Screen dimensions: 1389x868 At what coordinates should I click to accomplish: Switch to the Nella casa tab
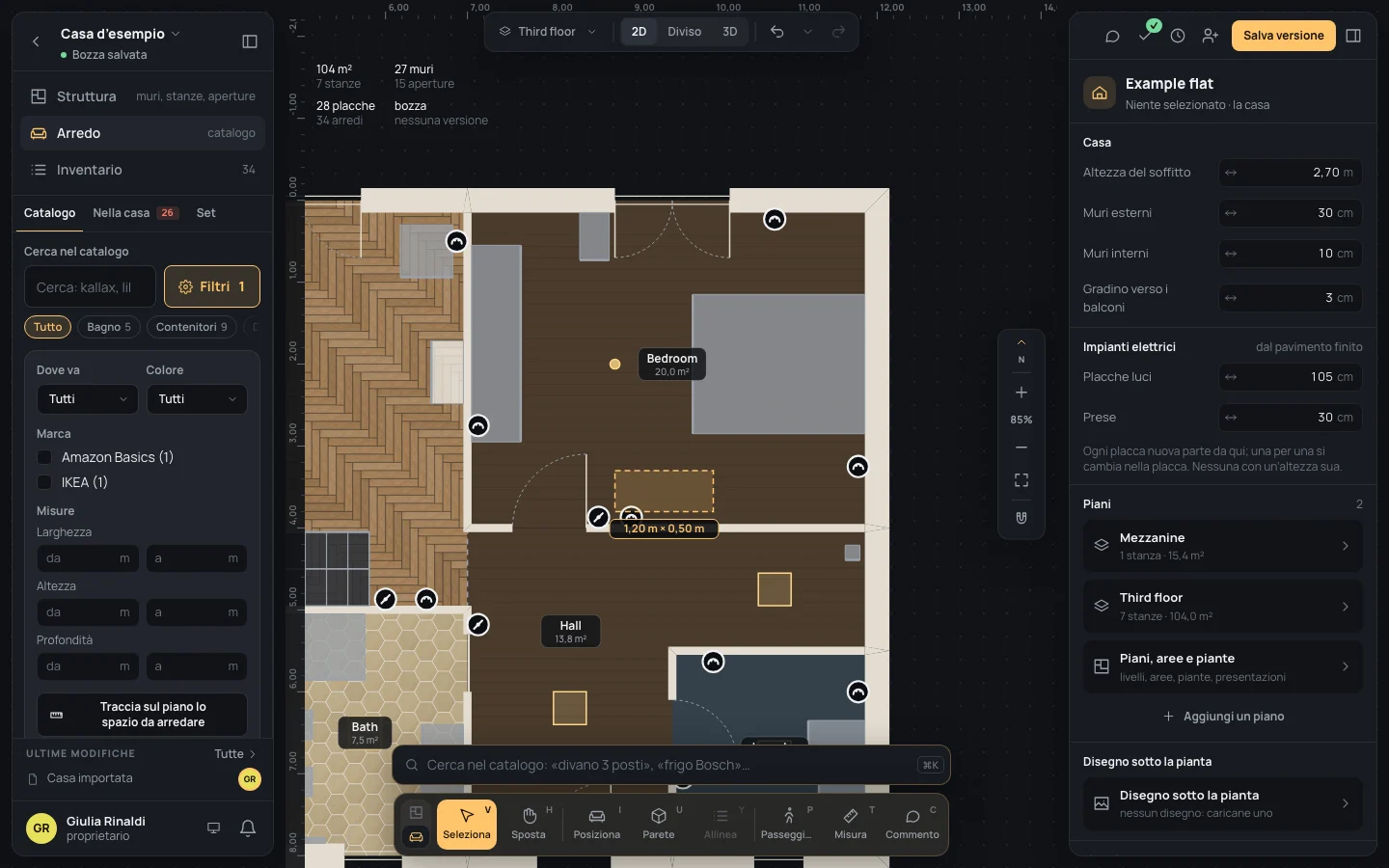pos(134,213)
